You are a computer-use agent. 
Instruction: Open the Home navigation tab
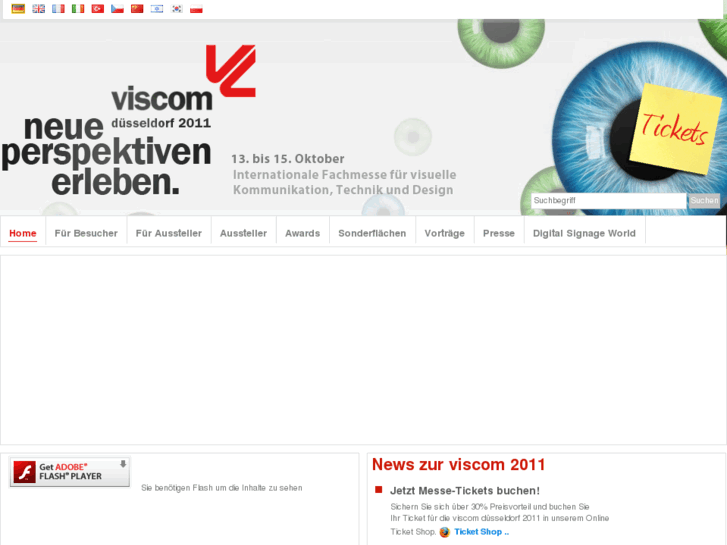tap(23, 233)
